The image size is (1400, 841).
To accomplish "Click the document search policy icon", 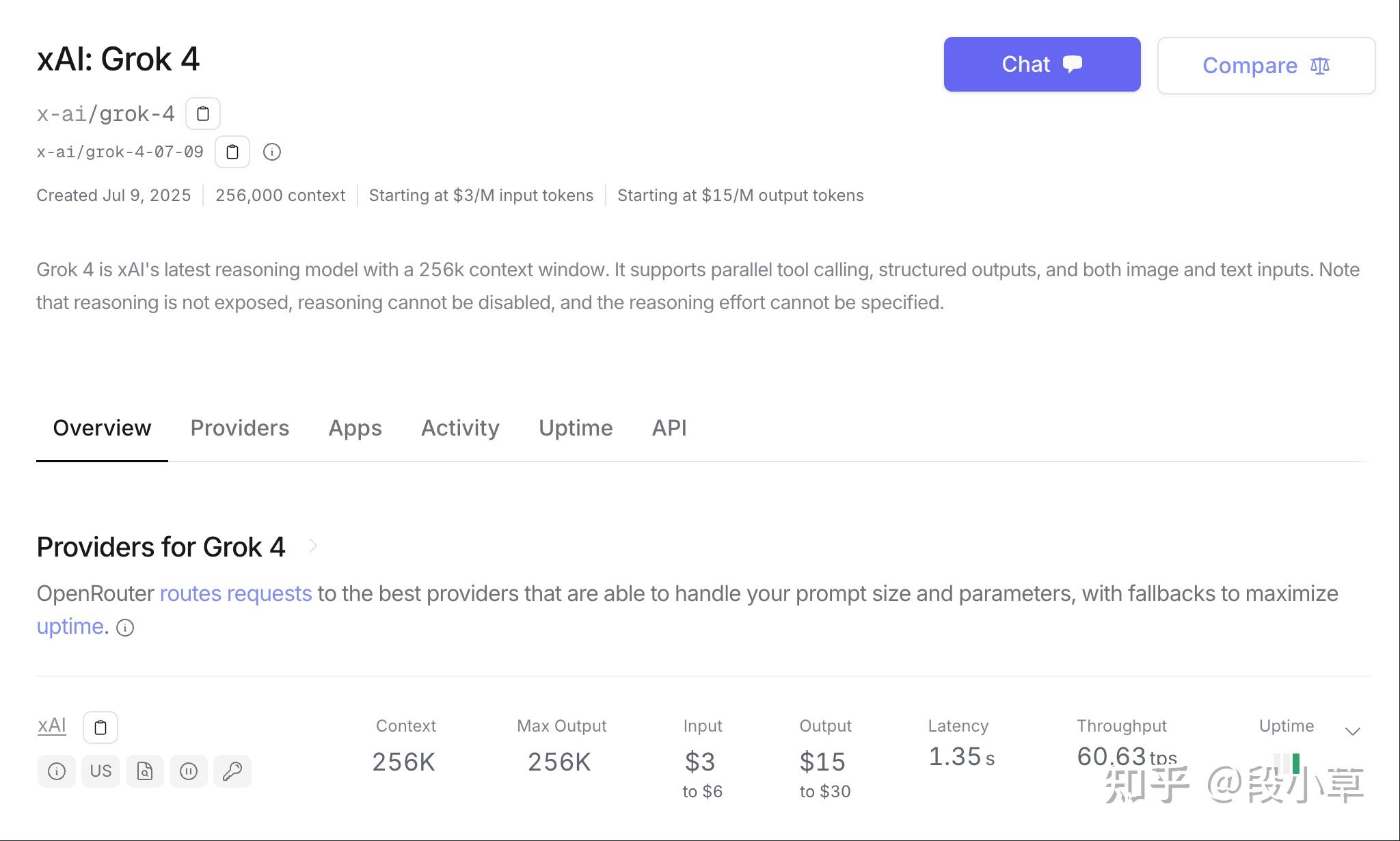I will point(144,771).
